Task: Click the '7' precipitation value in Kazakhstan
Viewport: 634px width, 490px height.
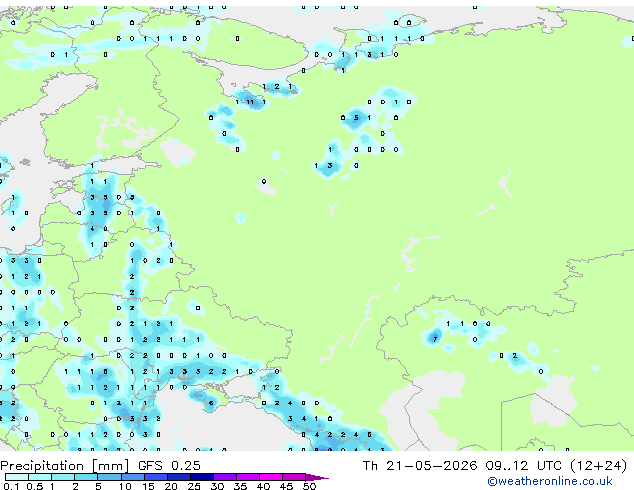Action: (435, 339)
